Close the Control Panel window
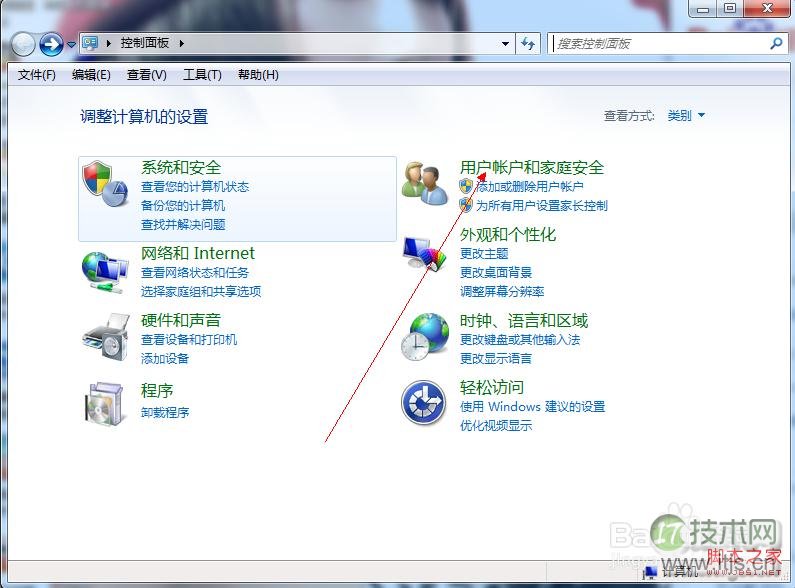The width and height of the screenshot is (795, 588). pos(768,8)
